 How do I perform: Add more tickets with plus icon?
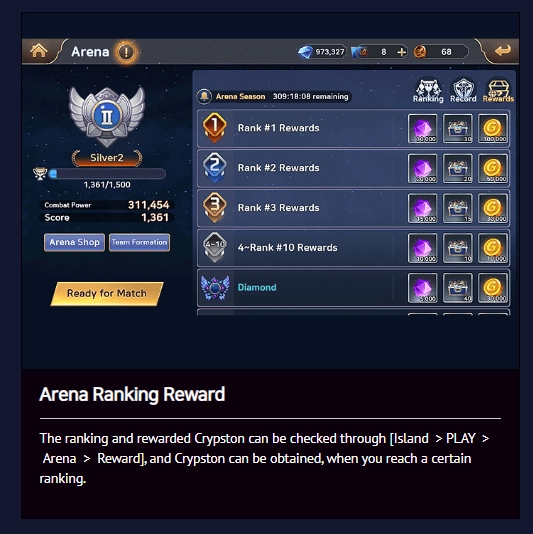[x=402, y=52]
